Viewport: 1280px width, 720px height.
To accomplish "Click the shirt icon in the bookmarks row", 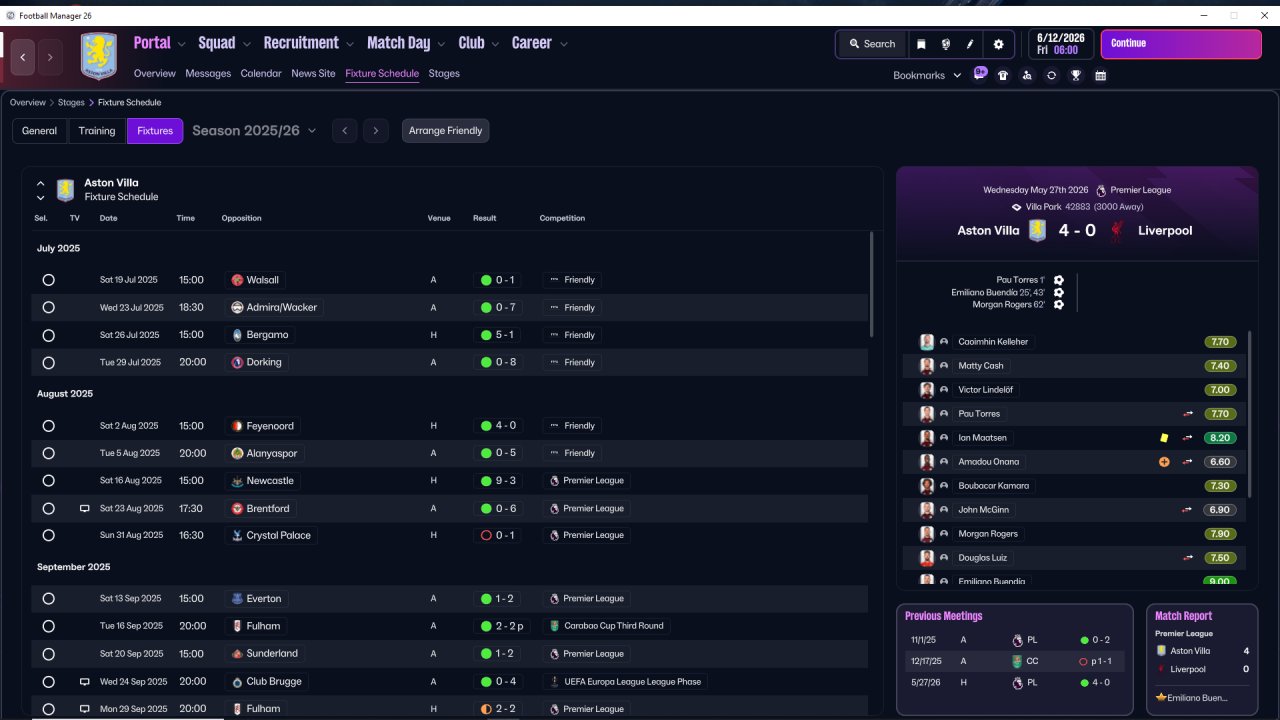I will [1003, 75].
